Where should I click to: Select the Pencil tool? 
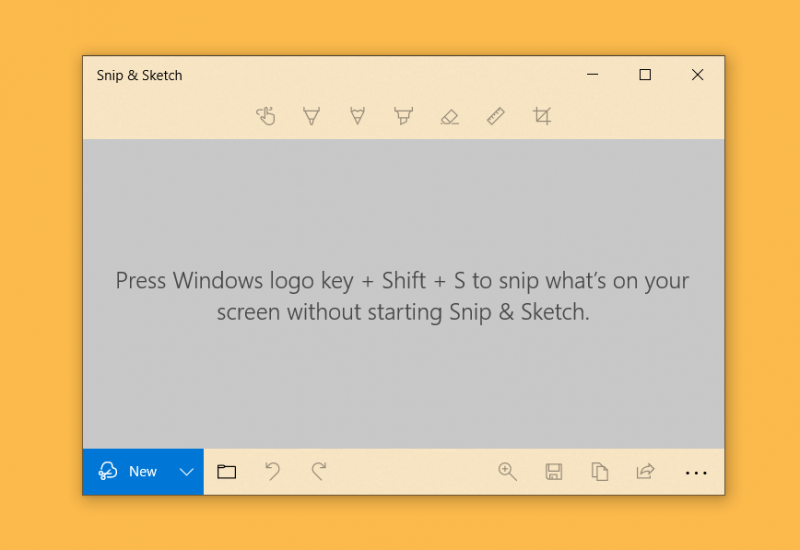tap(357, 116)
